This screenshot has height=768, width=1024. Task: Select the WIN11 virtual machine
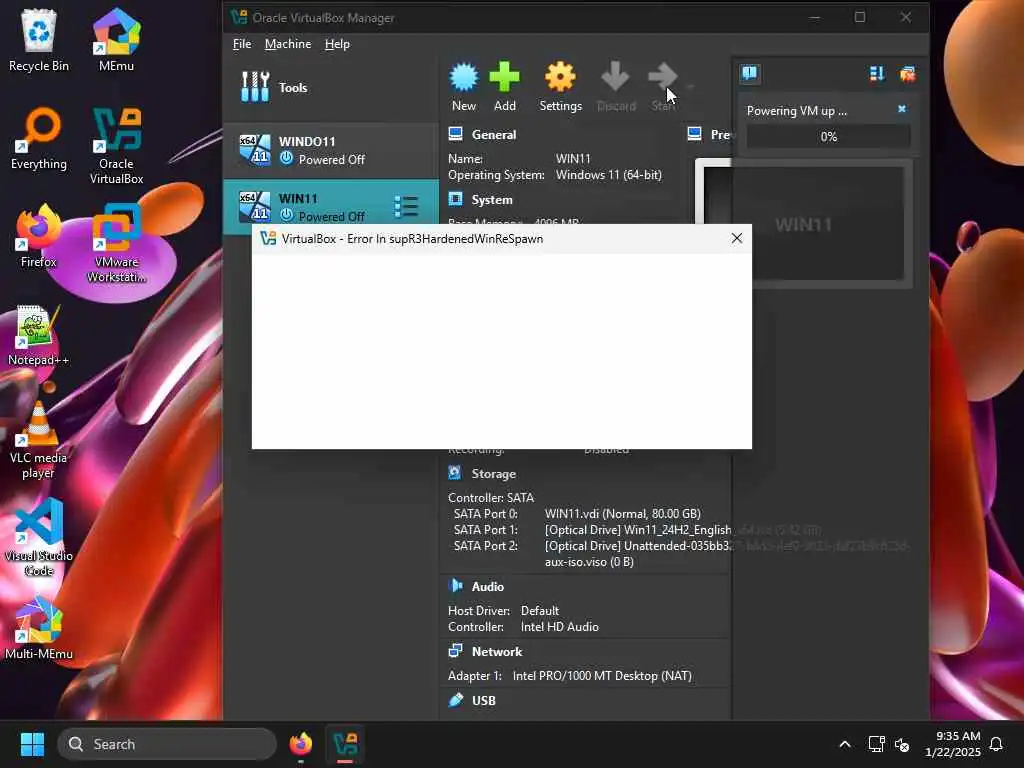331,207
